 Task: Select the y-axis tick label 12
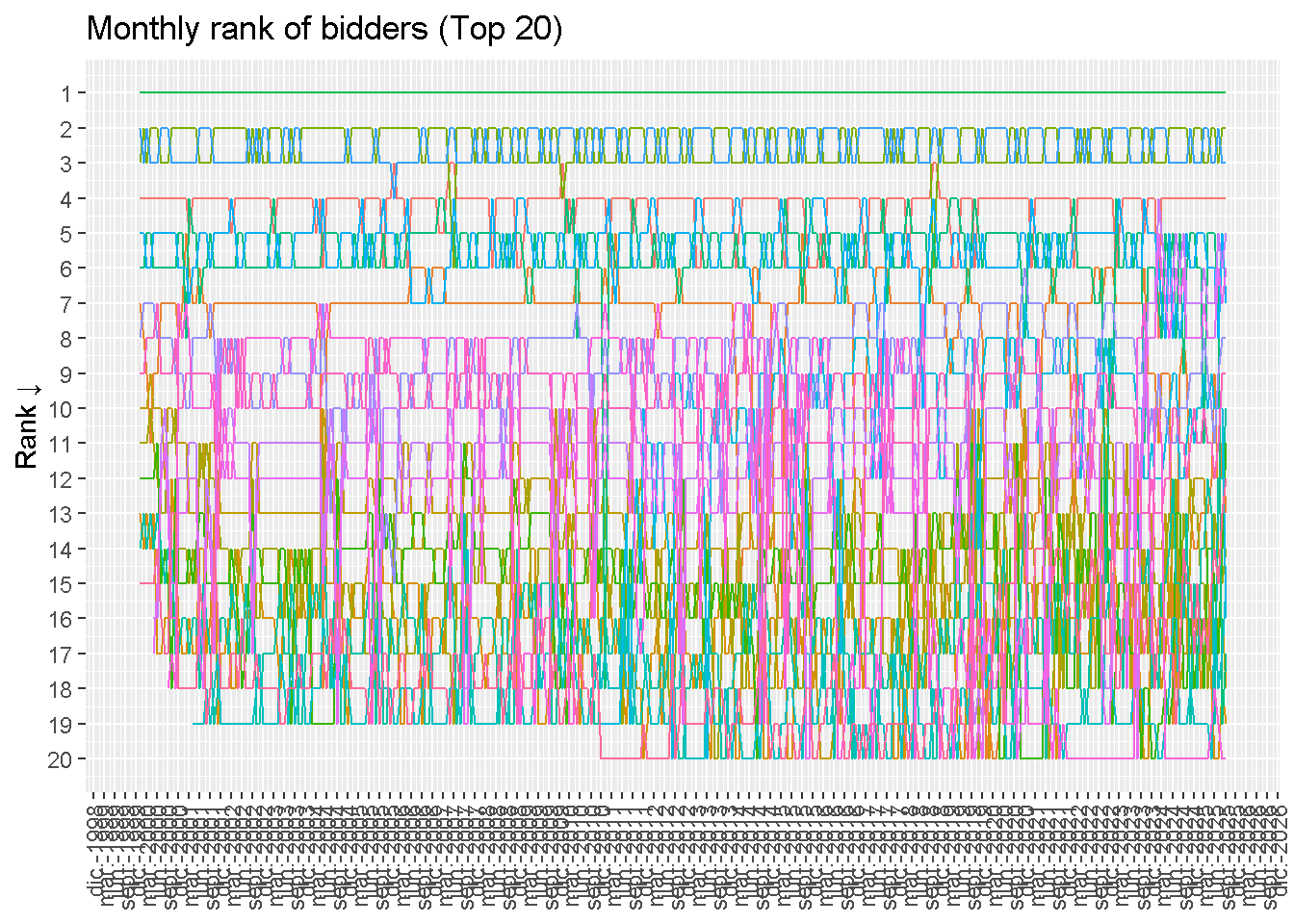[60, 479]
